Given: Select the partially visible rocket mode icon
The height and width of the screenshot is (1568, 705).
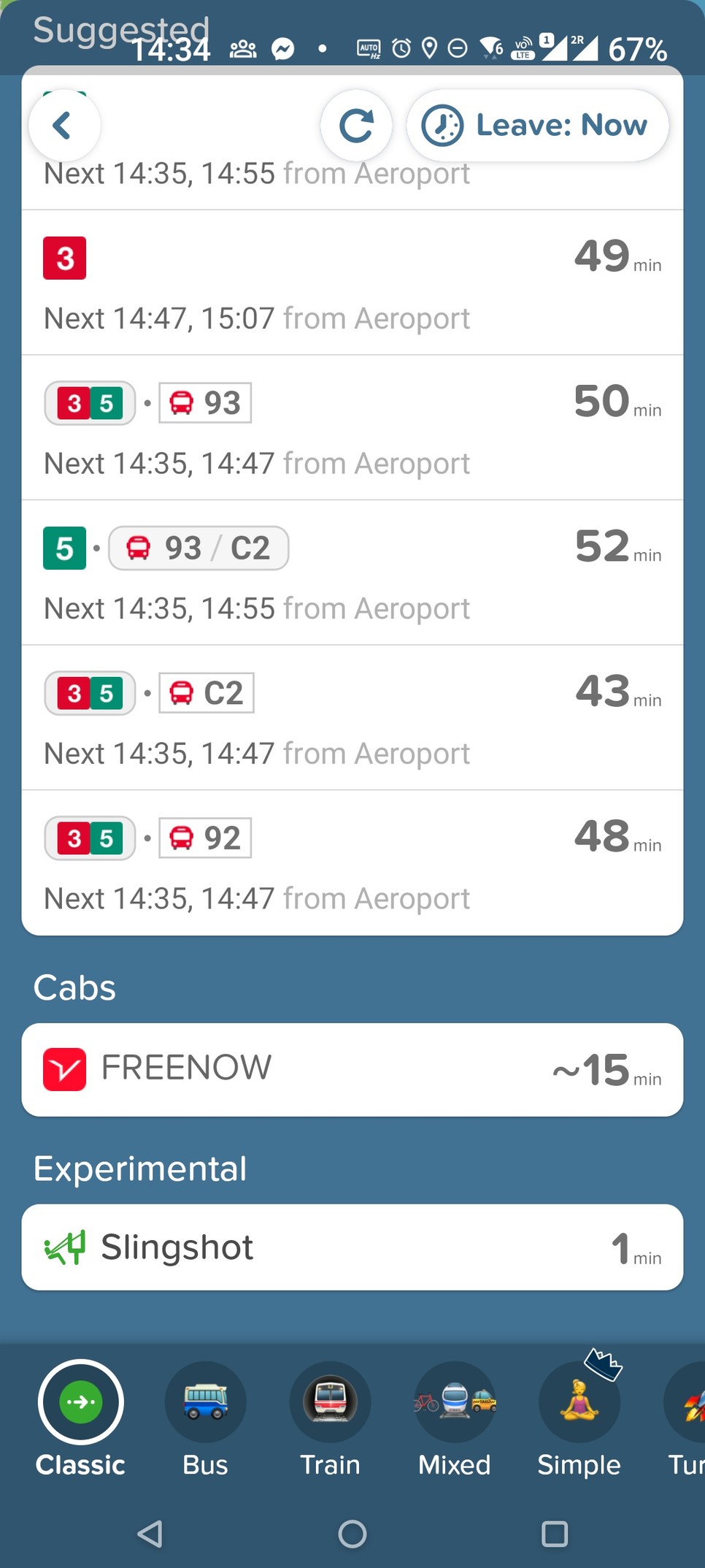Looking at the screenshot, I should [690, 1401].
